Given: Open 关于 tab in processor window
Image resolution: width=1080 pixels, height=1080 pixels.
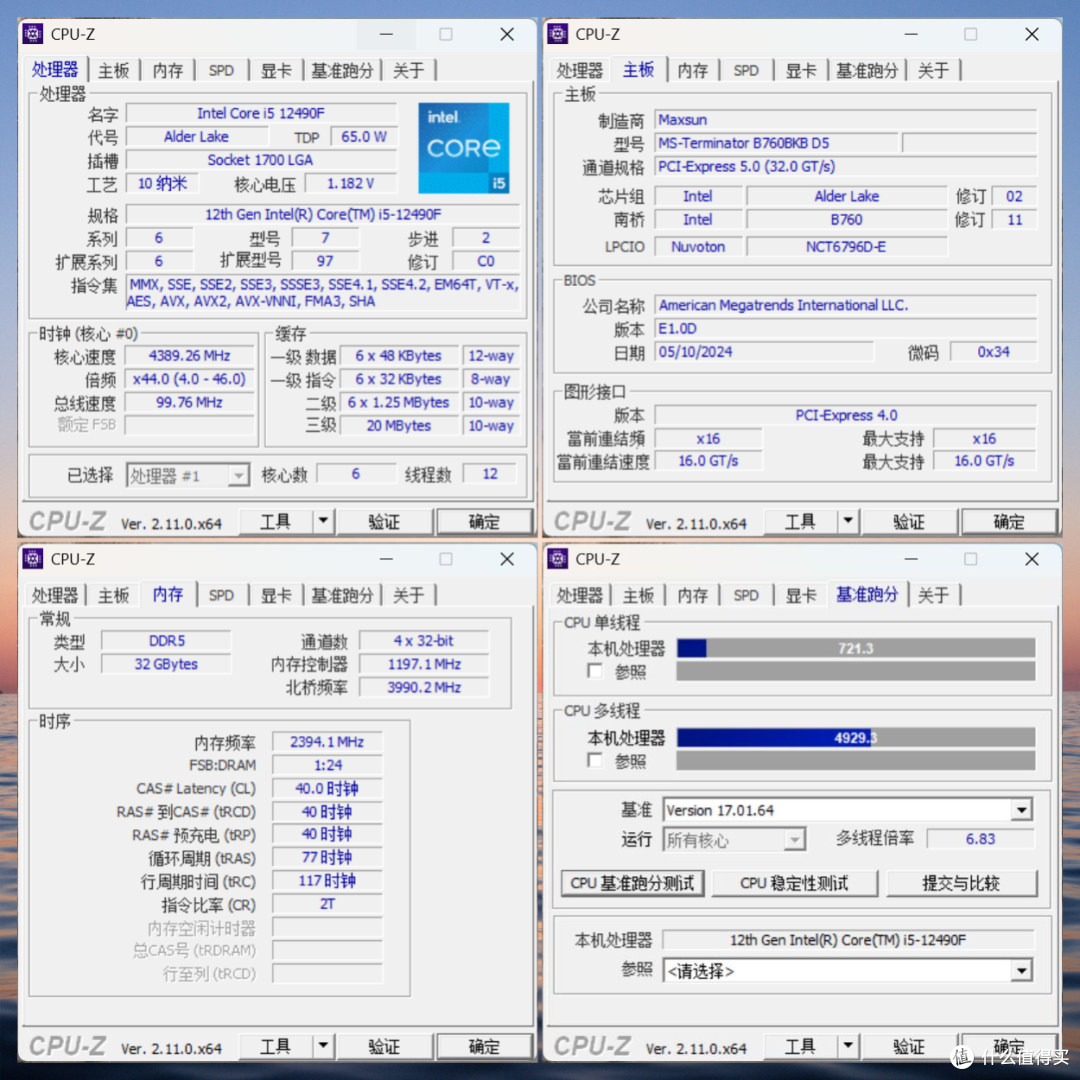Looking at the screenshot, I should 408,70.
